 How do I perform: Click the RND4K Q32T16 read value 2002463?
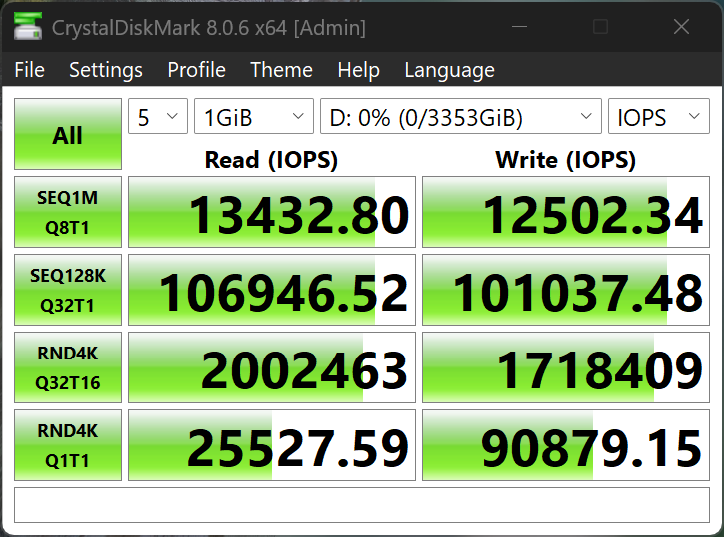[272, 368]
